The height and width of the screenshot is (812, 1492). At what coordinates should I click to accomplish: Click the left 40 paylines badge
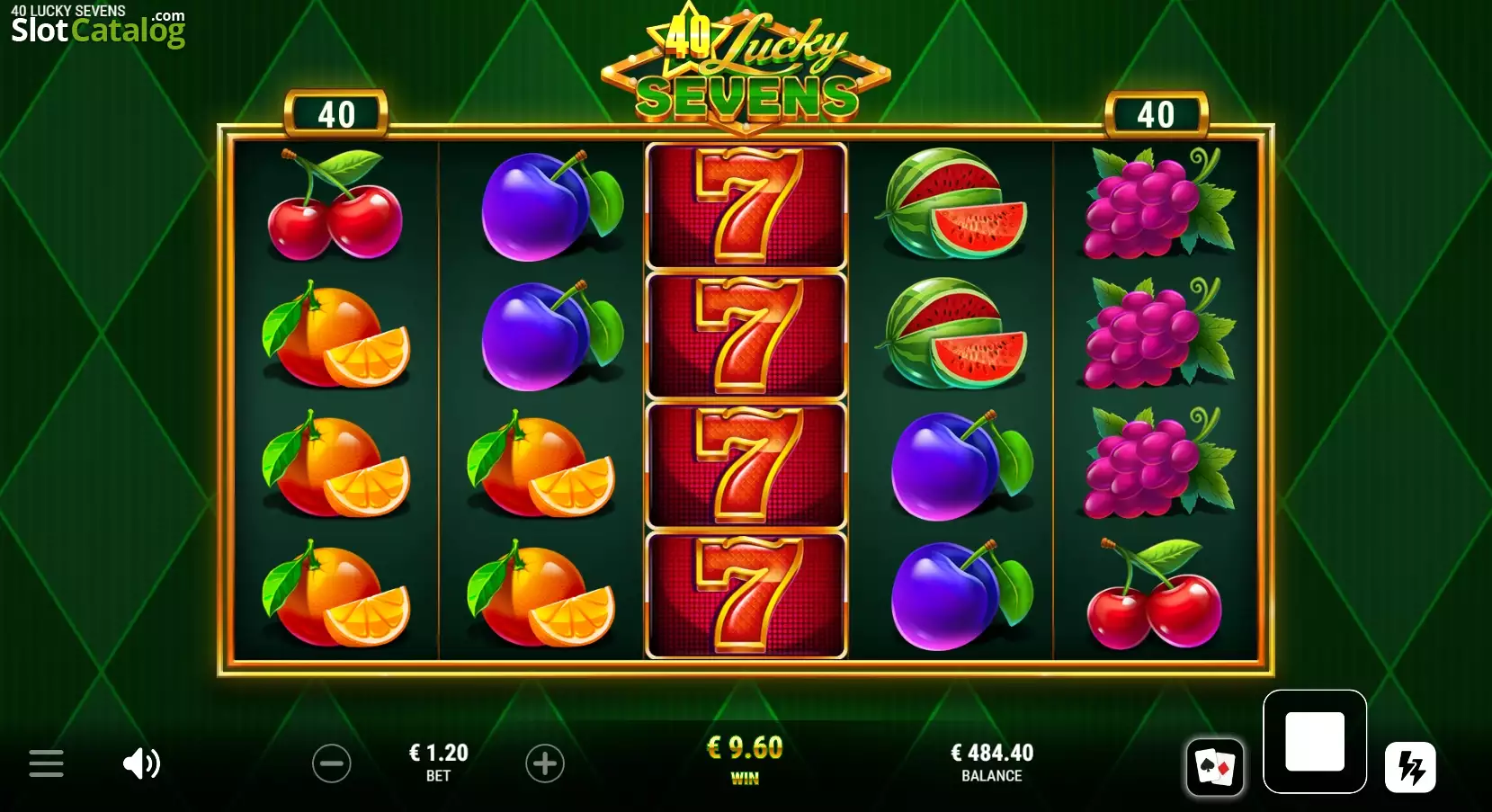[336, 114]
